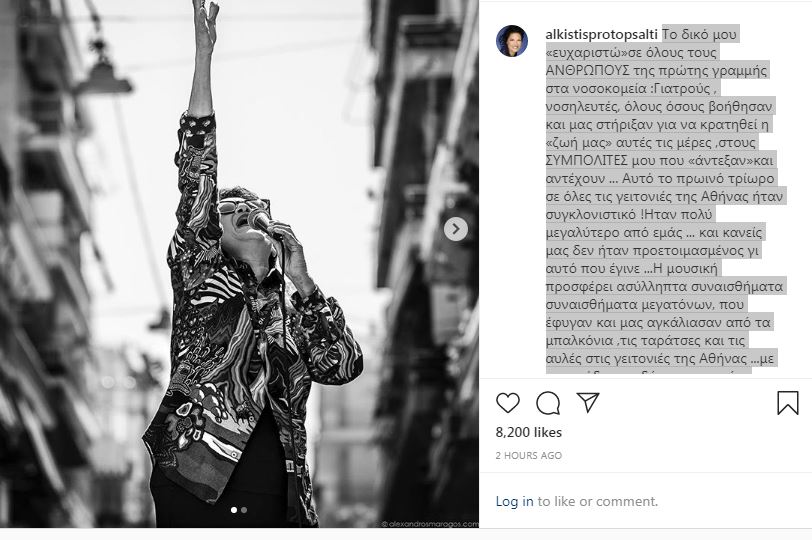Click the alexandrosmaragos.com photo watermark
812x540 pixels.
click(x=430, y=524)
